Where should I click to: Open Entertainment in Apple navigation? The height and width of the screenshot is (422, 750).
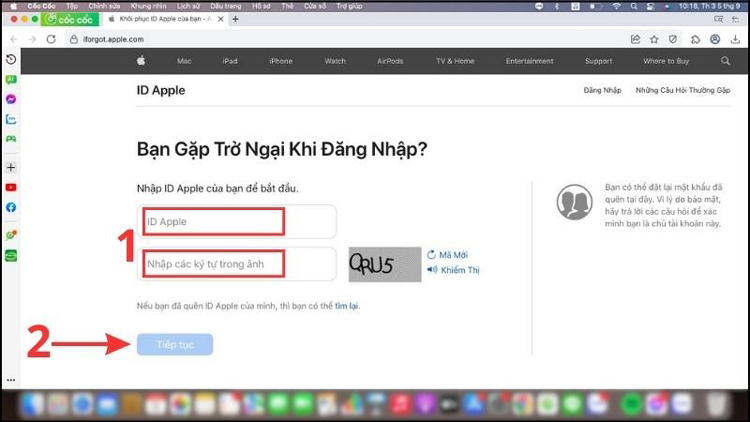pos(529,61)
